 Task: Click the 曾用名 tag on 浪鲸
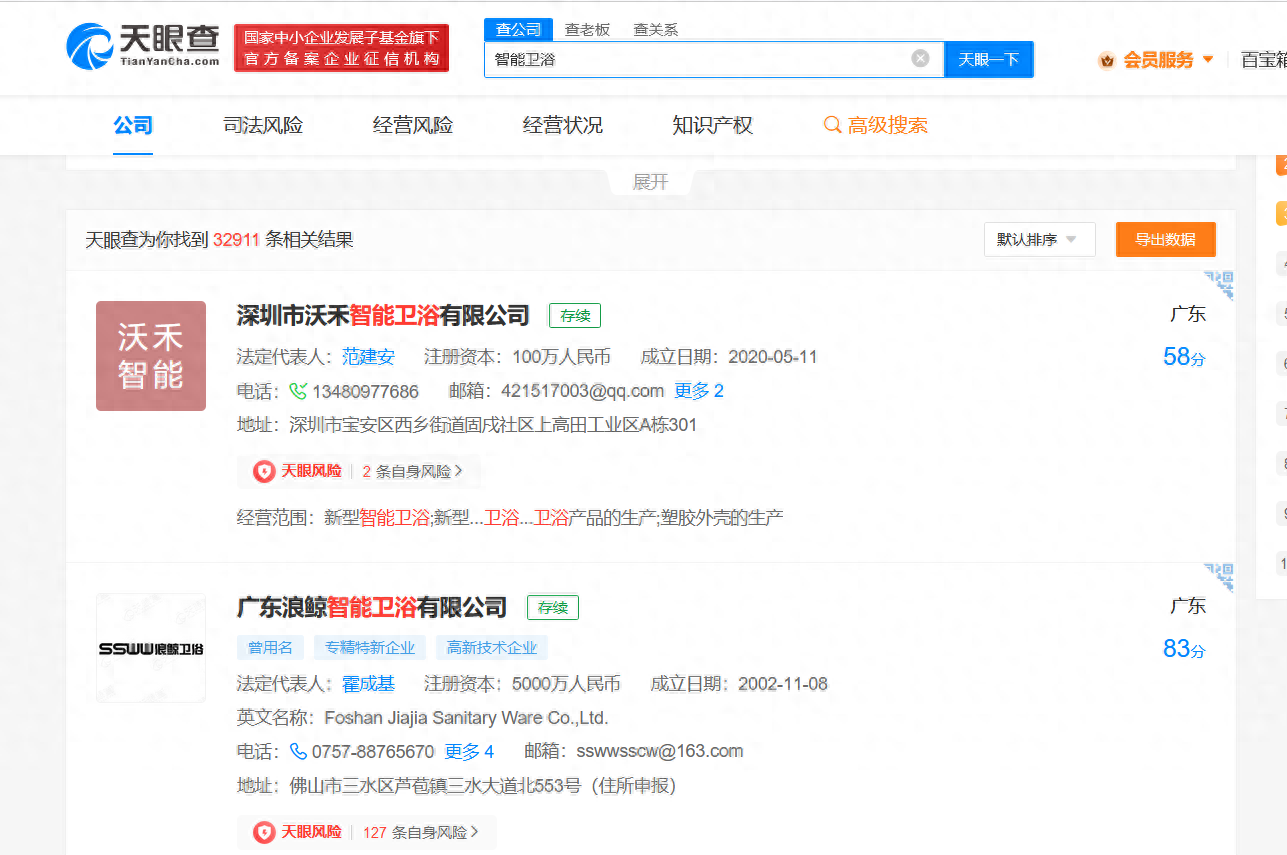270,648
